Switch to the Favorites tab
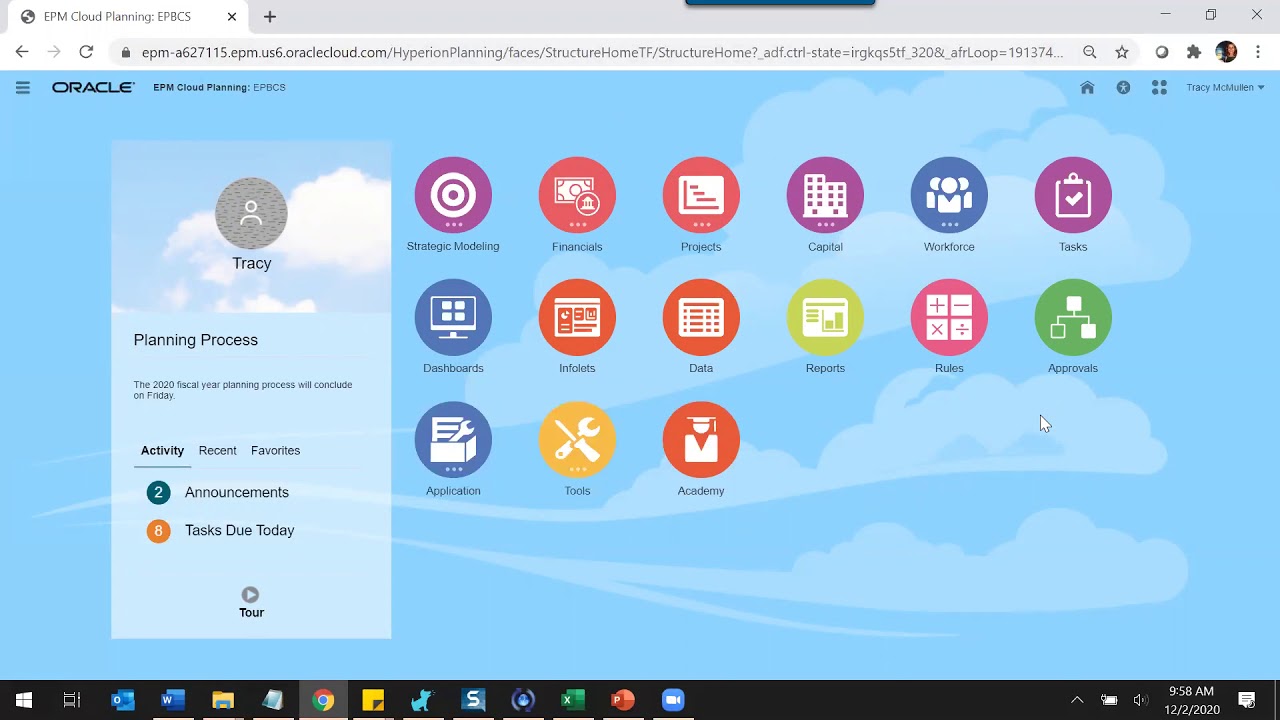 coord(275,451)
